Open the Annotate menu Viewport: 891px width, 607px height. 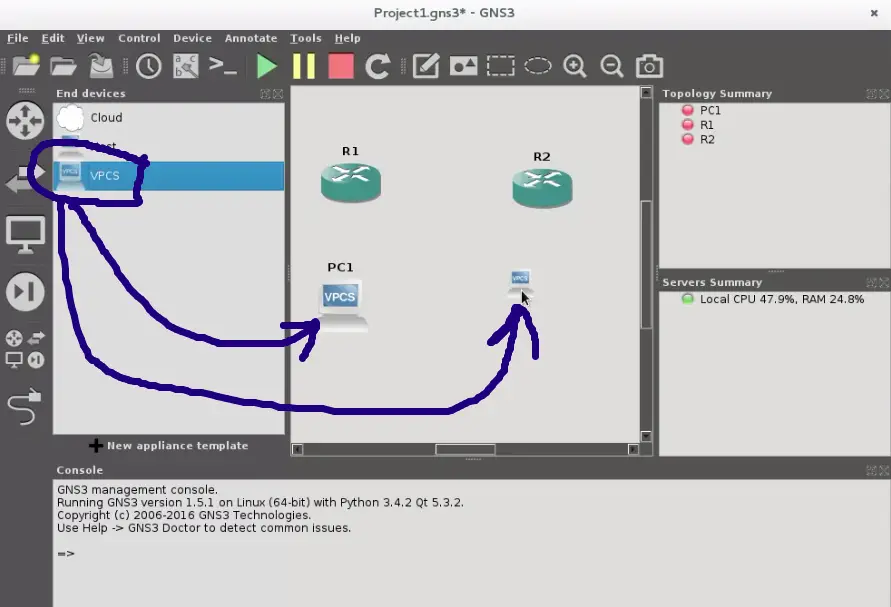251,38
